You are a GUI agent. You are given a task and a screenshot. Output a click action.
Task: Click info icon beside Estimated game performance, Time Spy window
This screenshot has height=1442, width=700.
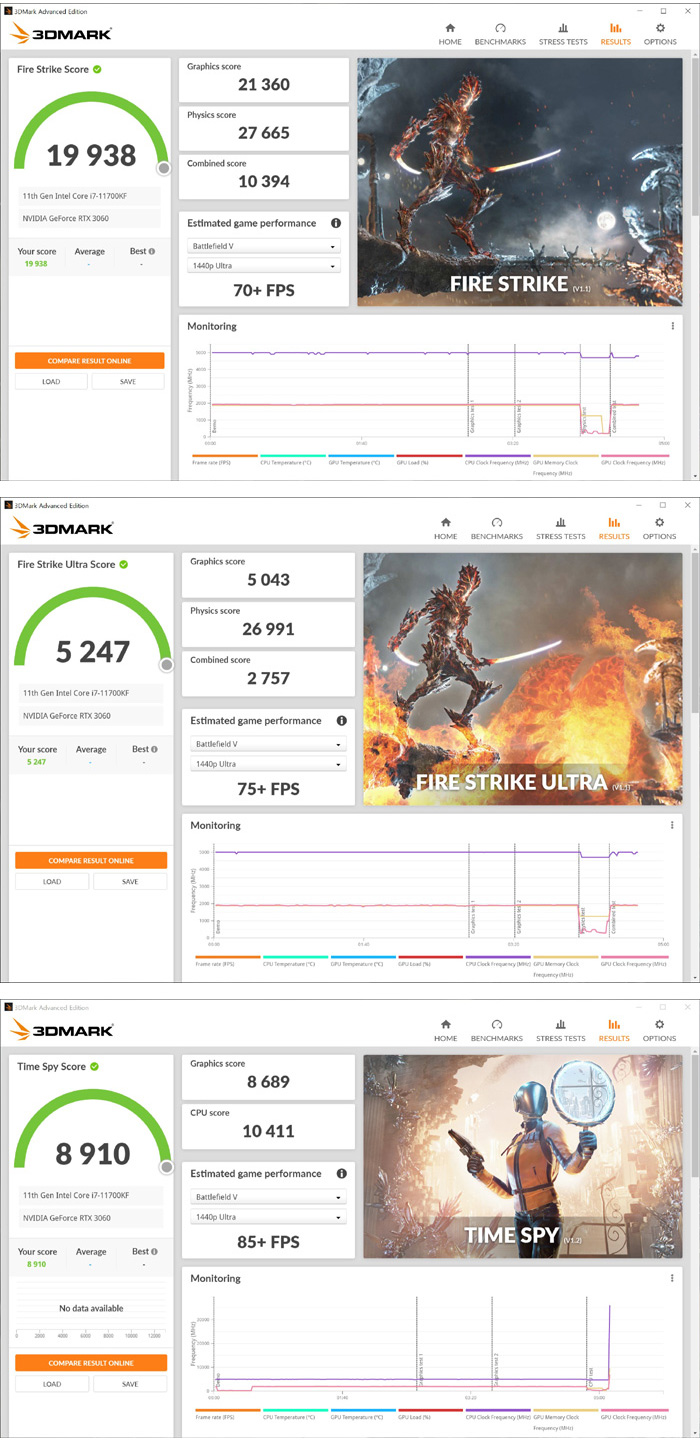[342, 1174]
